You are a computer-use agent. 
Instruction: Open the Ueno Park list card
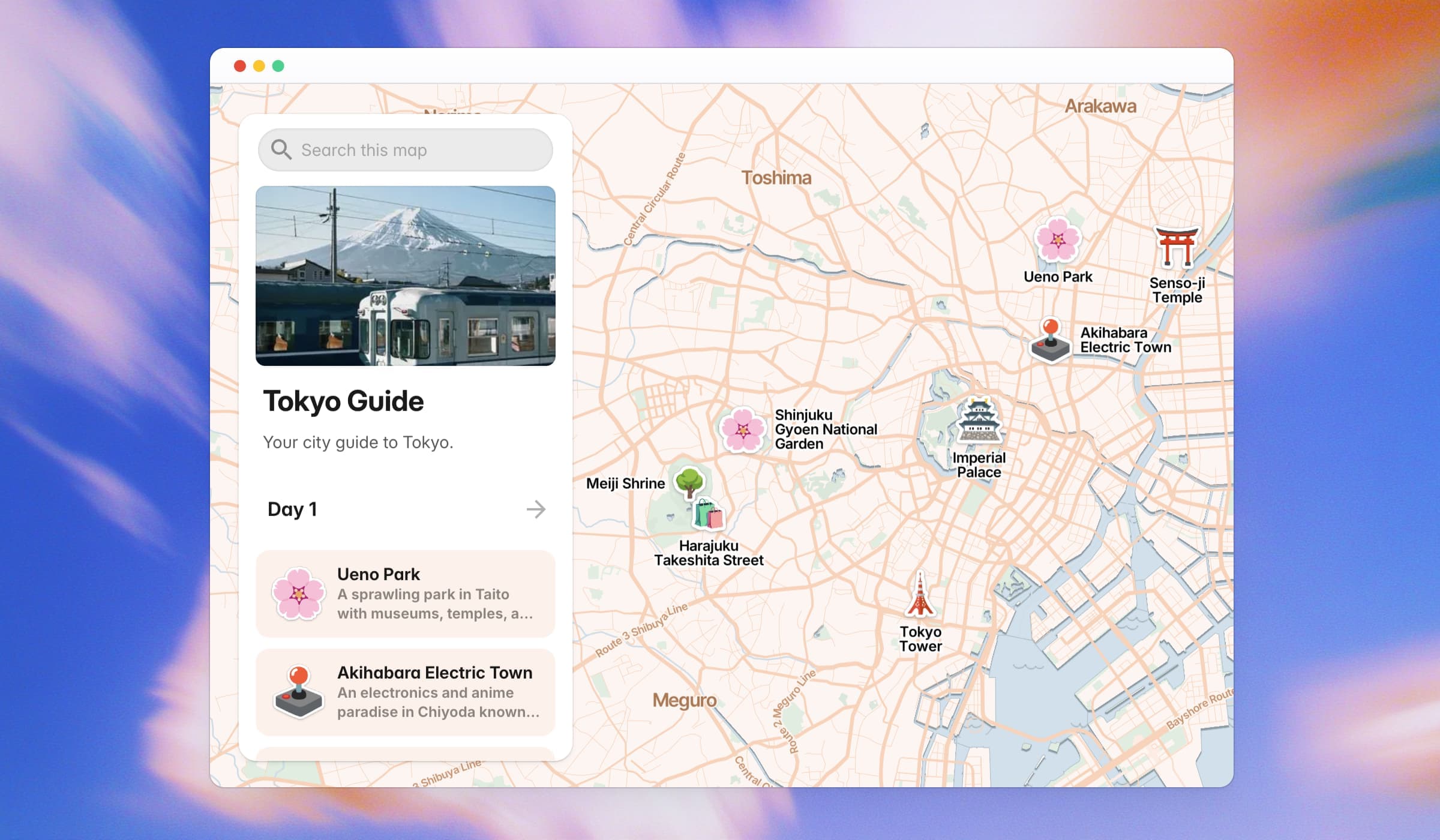tap(406, 594)
